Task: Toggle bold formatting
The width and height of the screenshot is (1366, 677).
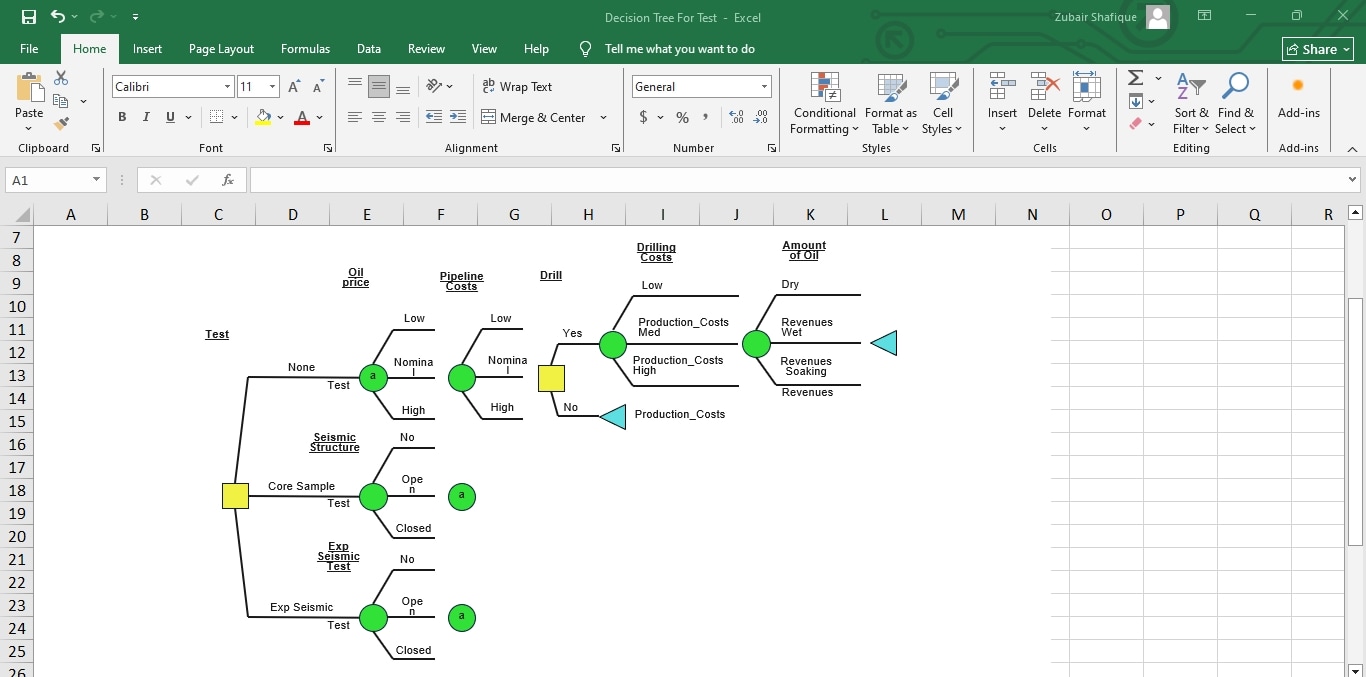Action: point(121,117)
